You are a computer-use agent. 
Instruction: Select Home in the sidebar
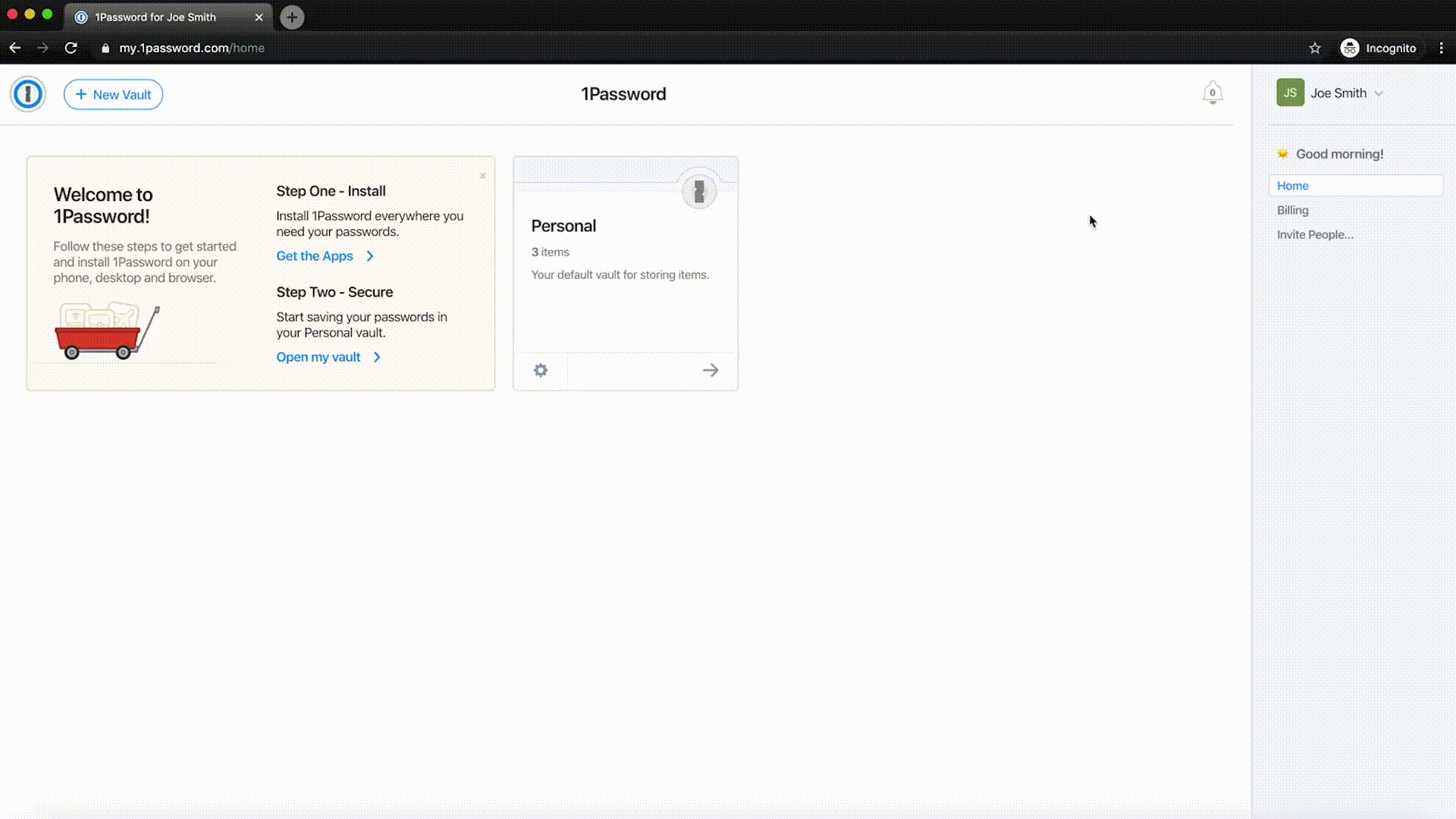[1292, 186]
